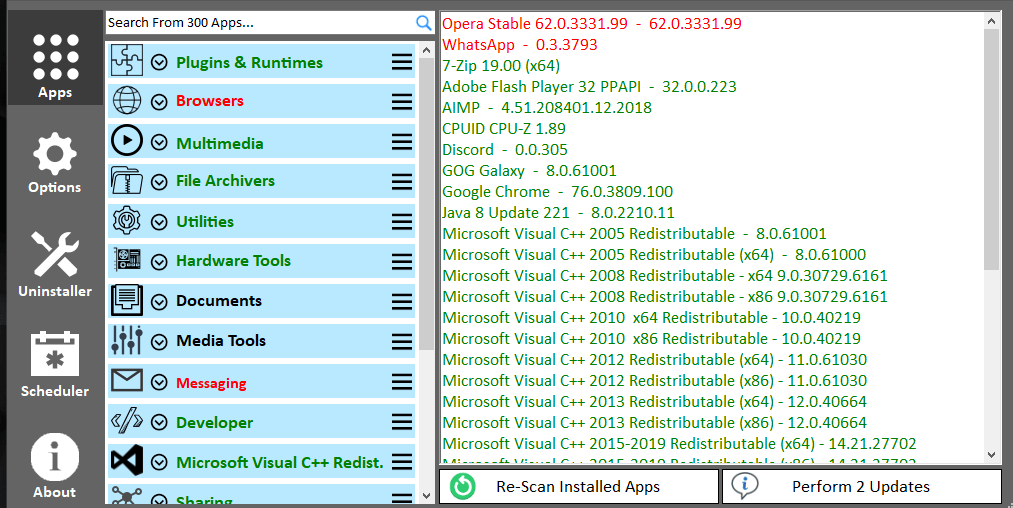Select the GOG Galaxy entry
The height and width of the screenshot is (508, 1013).
(x=530, y=171)
